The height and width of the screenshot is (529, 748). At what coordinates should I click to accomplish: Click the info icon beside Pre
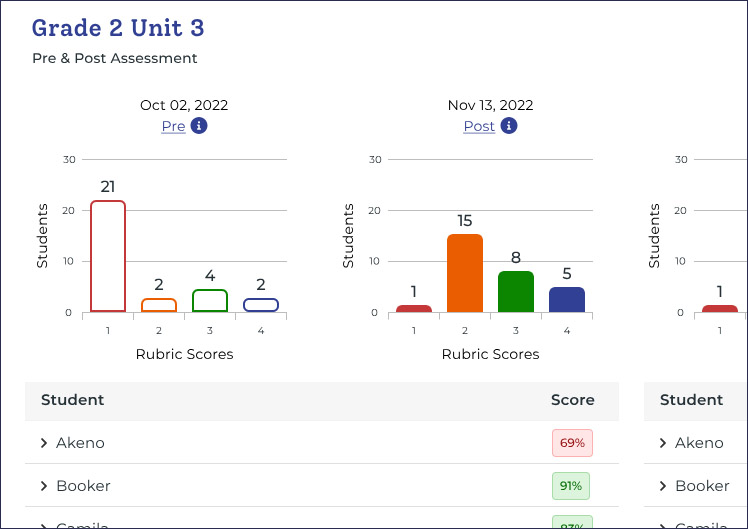pos(199,126)
